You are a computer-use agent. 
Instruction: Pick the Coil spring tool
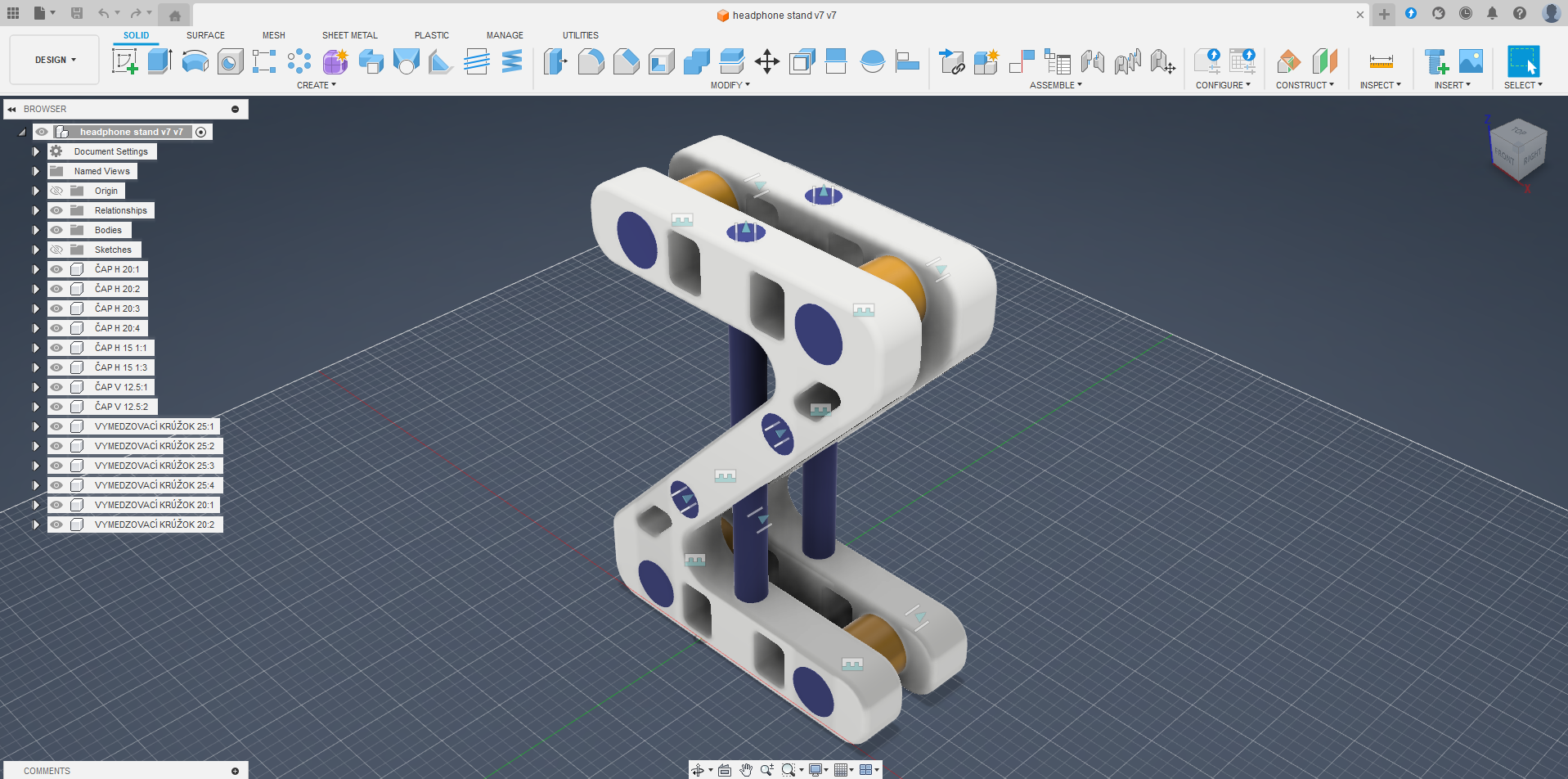point(512,61)
